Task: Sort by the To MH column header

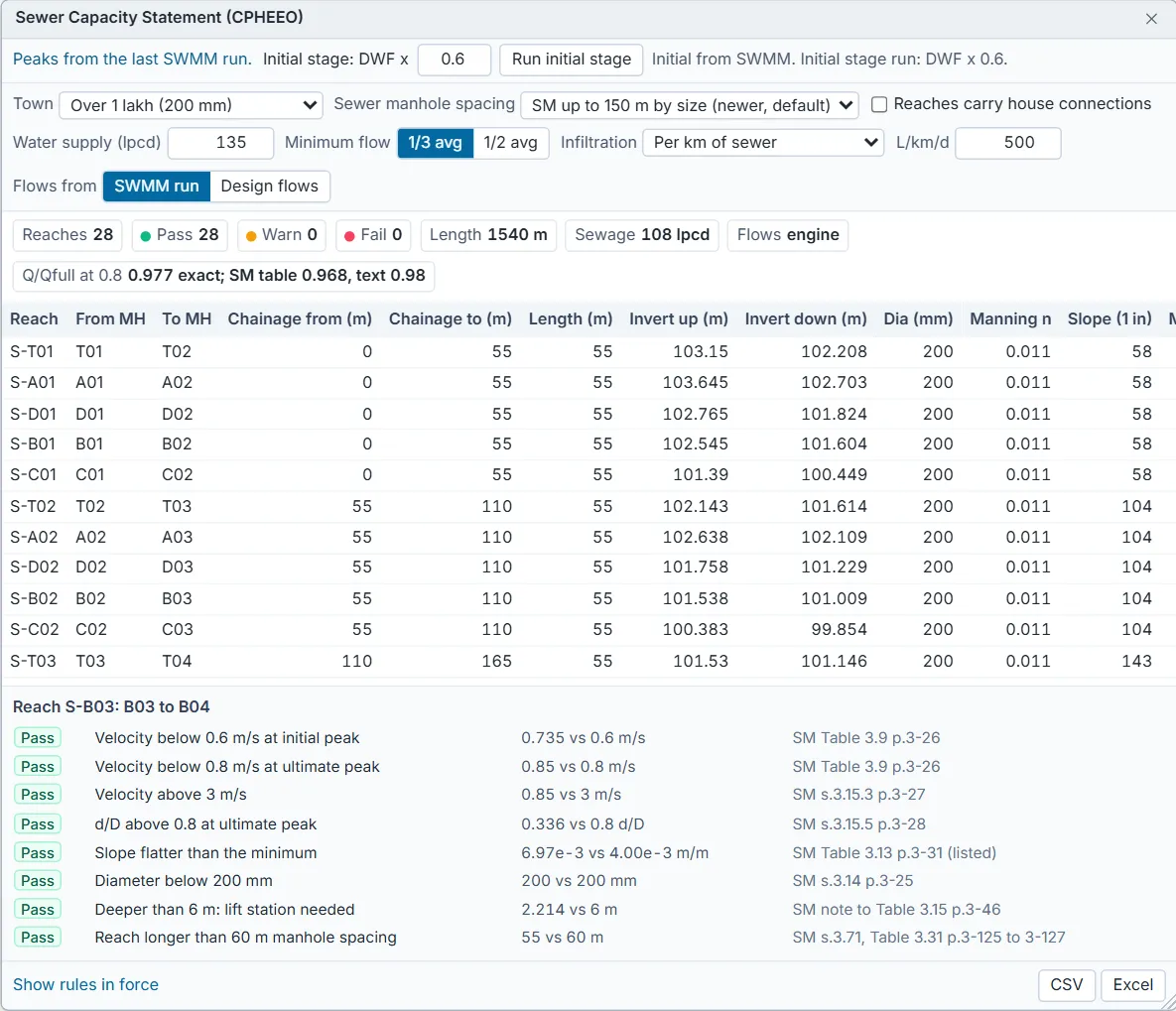Action: coord(187,318)
